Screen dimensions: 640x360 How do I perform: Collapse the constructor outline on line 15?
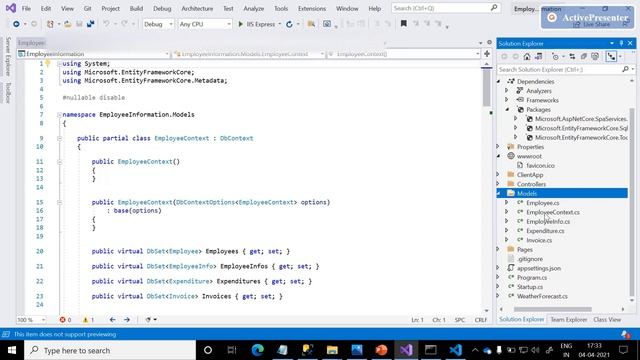click(59, 202)
